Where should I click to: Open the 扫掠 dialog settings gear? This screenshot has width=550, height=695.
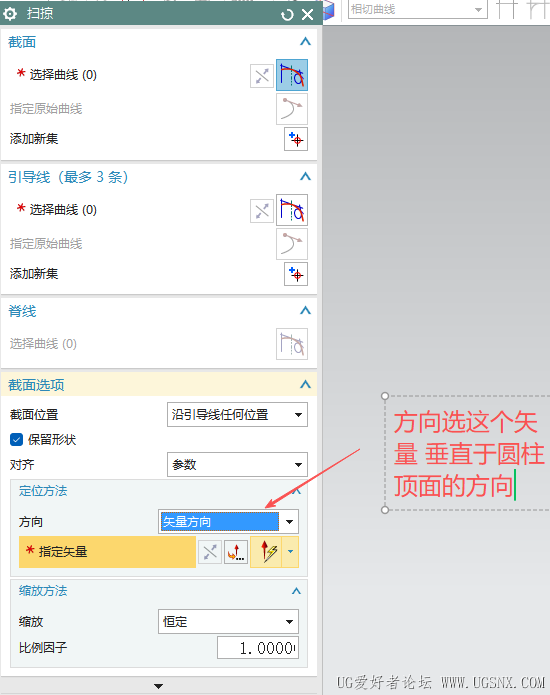point(10,14)
